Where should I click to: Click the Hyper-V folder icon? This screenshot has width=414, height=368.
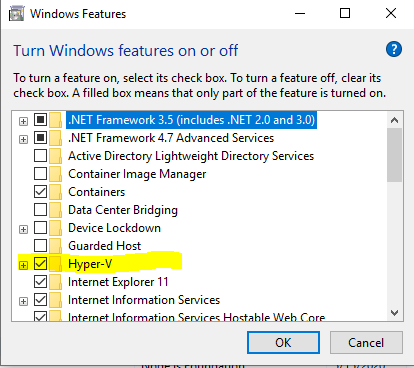tap(55, 264)
